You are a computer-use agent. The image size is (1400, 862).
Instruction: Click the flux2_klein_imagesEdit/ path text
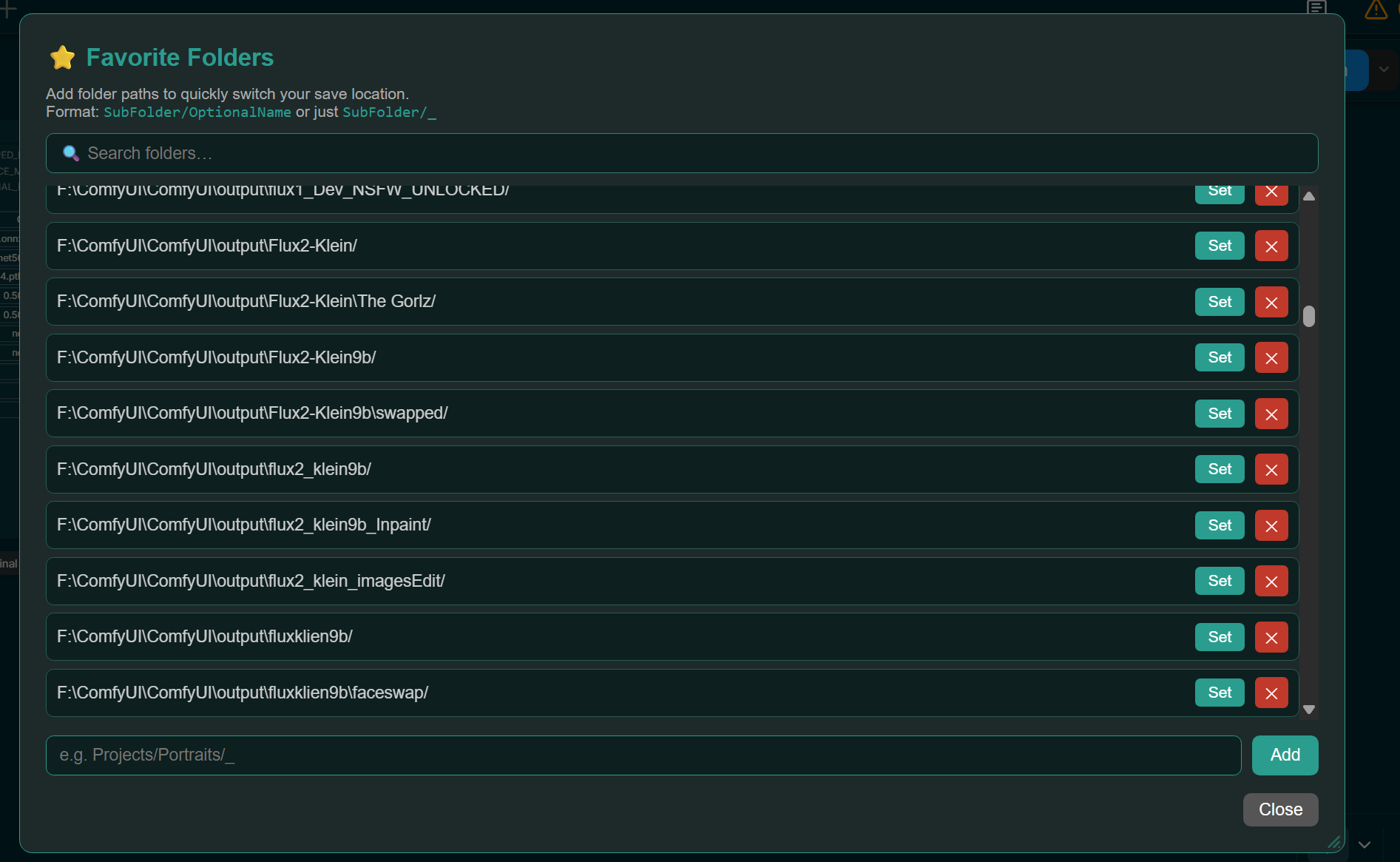[x=251, y=581]
